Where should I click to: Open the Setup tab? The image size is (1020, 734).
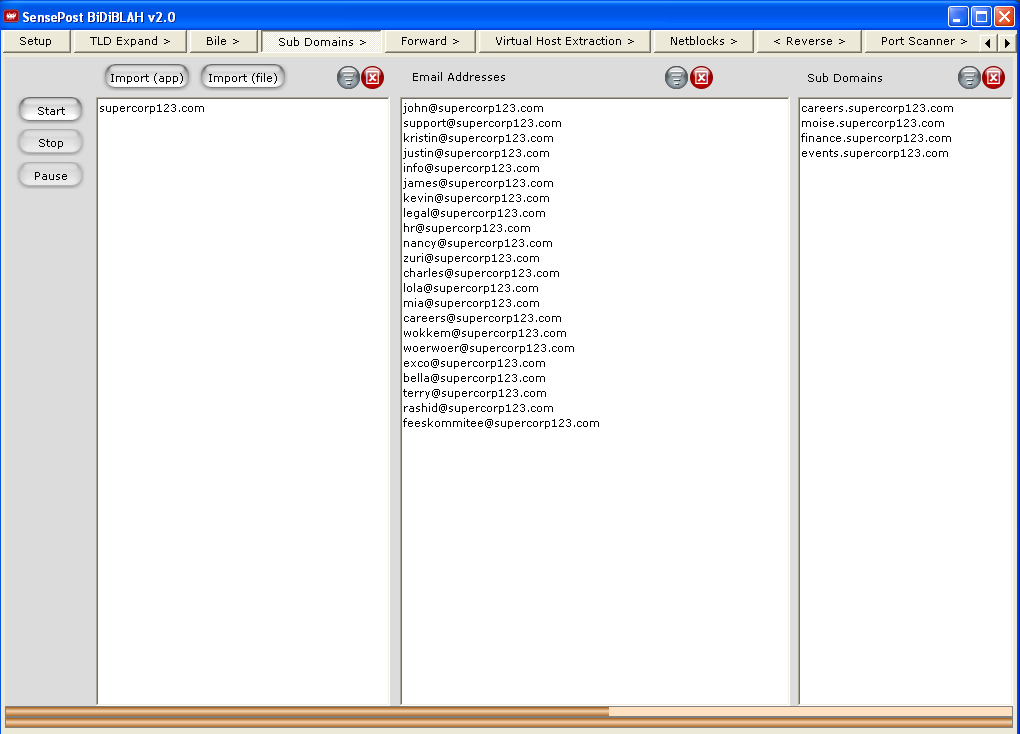pyautogui.click(x=36, y=42)
